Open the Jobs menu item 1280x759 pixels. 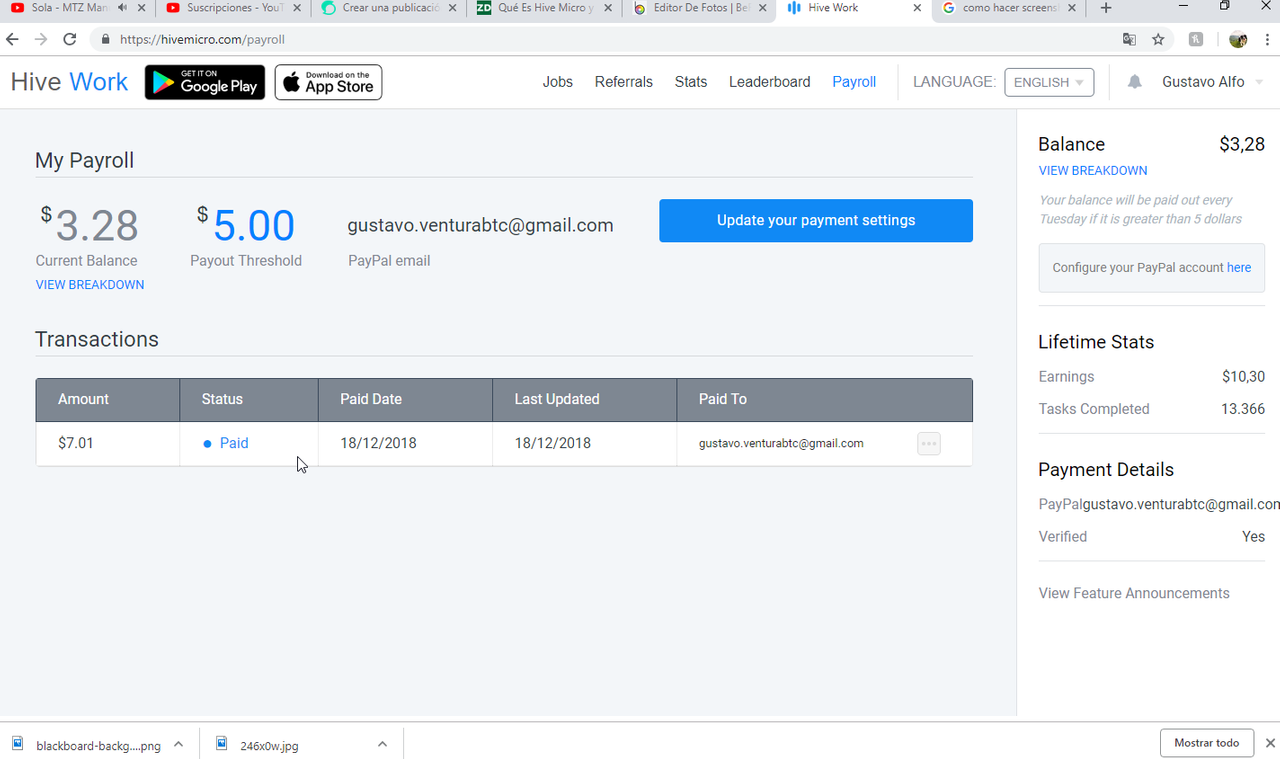(558, 82)
